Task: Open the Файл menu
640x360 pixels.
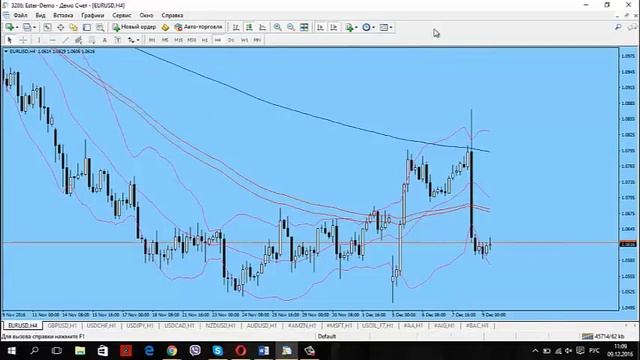Action: (20, 15)
